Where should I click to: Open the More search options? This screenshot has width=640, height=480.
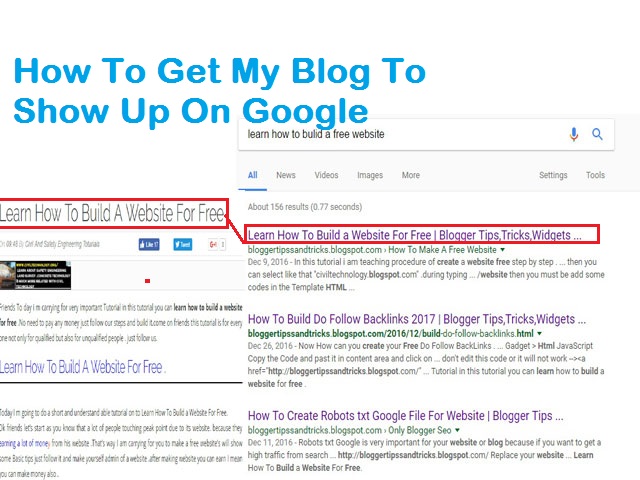[411, 175]
